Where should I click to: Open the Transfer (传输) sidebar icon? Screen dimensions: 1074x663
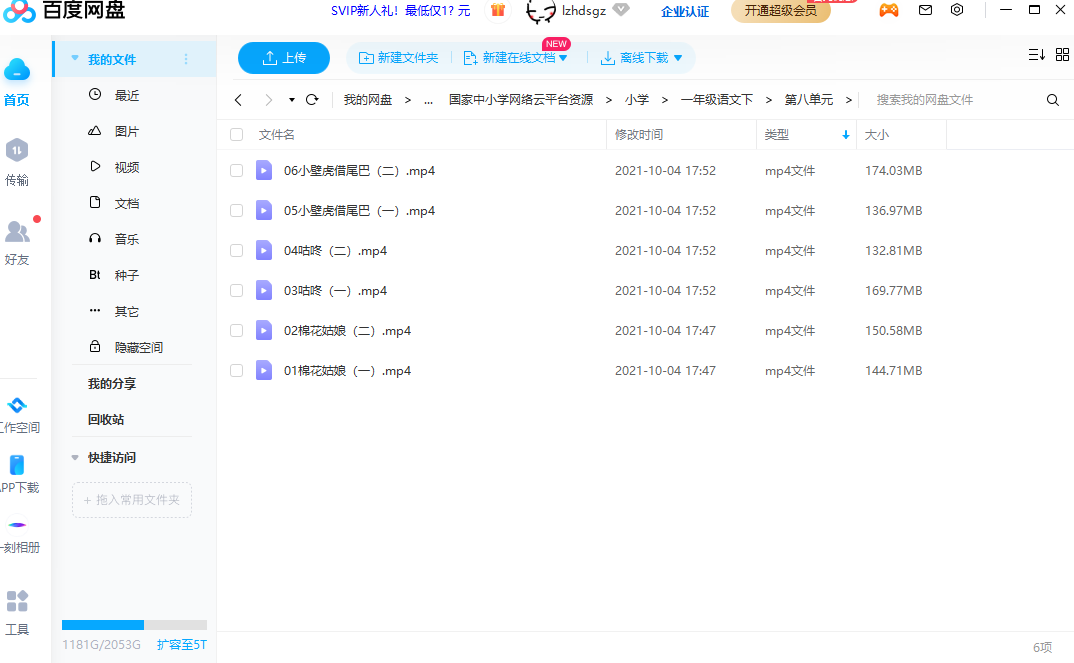click(x=17, y=152)
